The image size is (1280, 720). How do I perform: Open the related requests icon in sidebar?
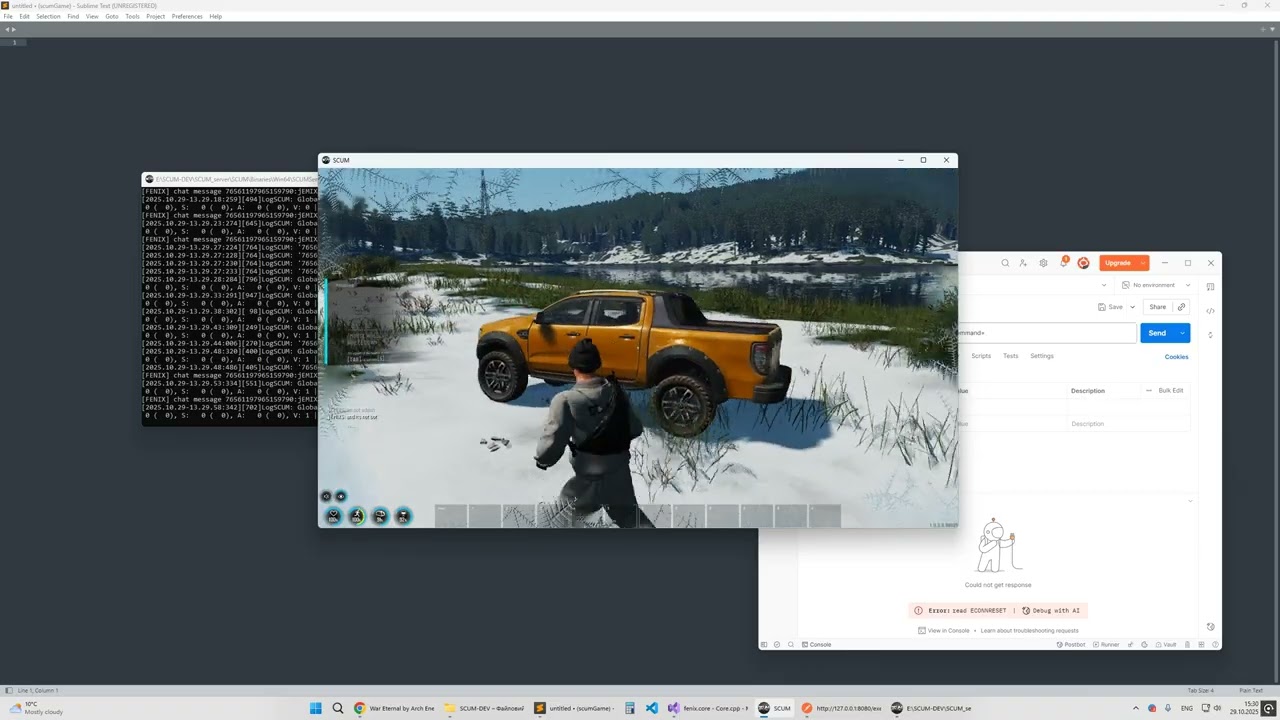coord(1210,334)
